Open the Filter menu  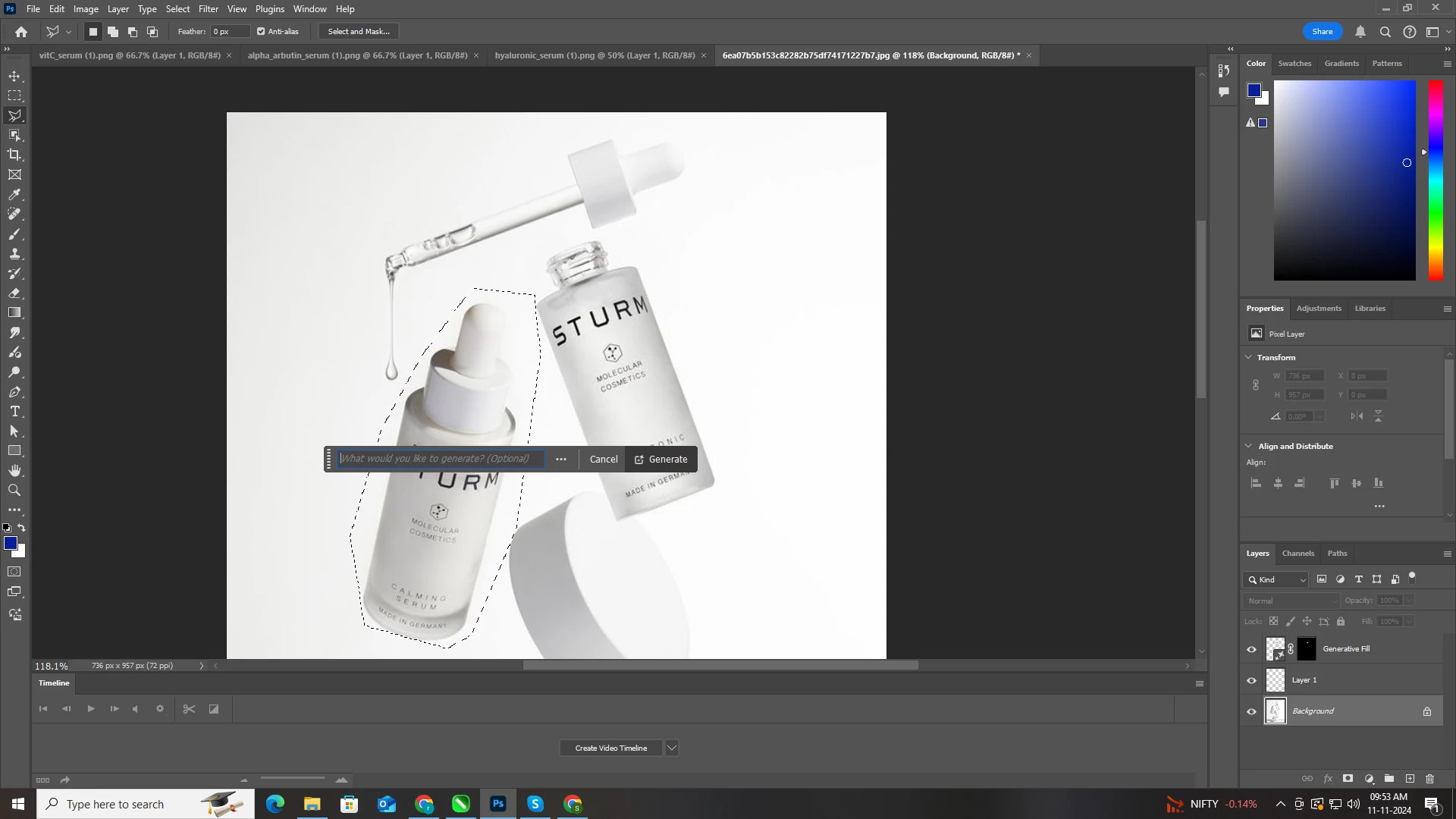(208, 9)
